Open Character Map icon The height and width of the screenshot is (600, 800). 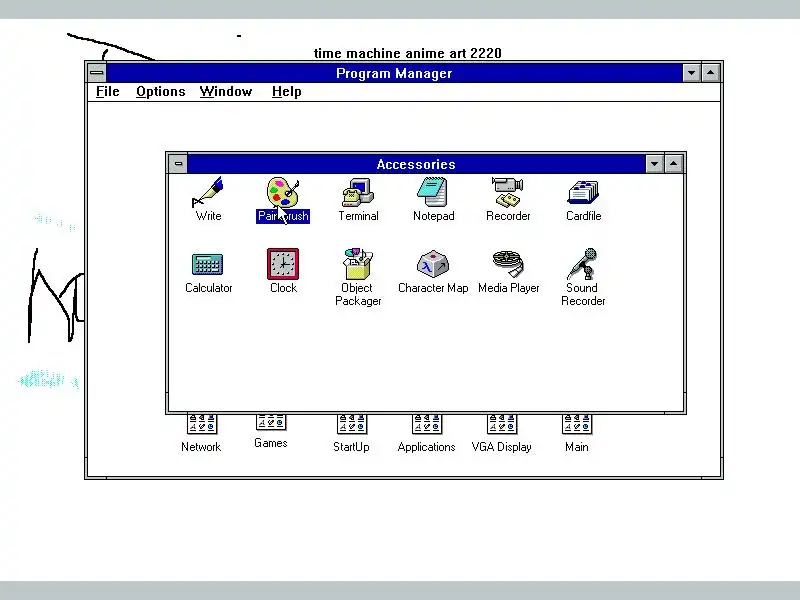pyautogui.click(x=433, y=264)
